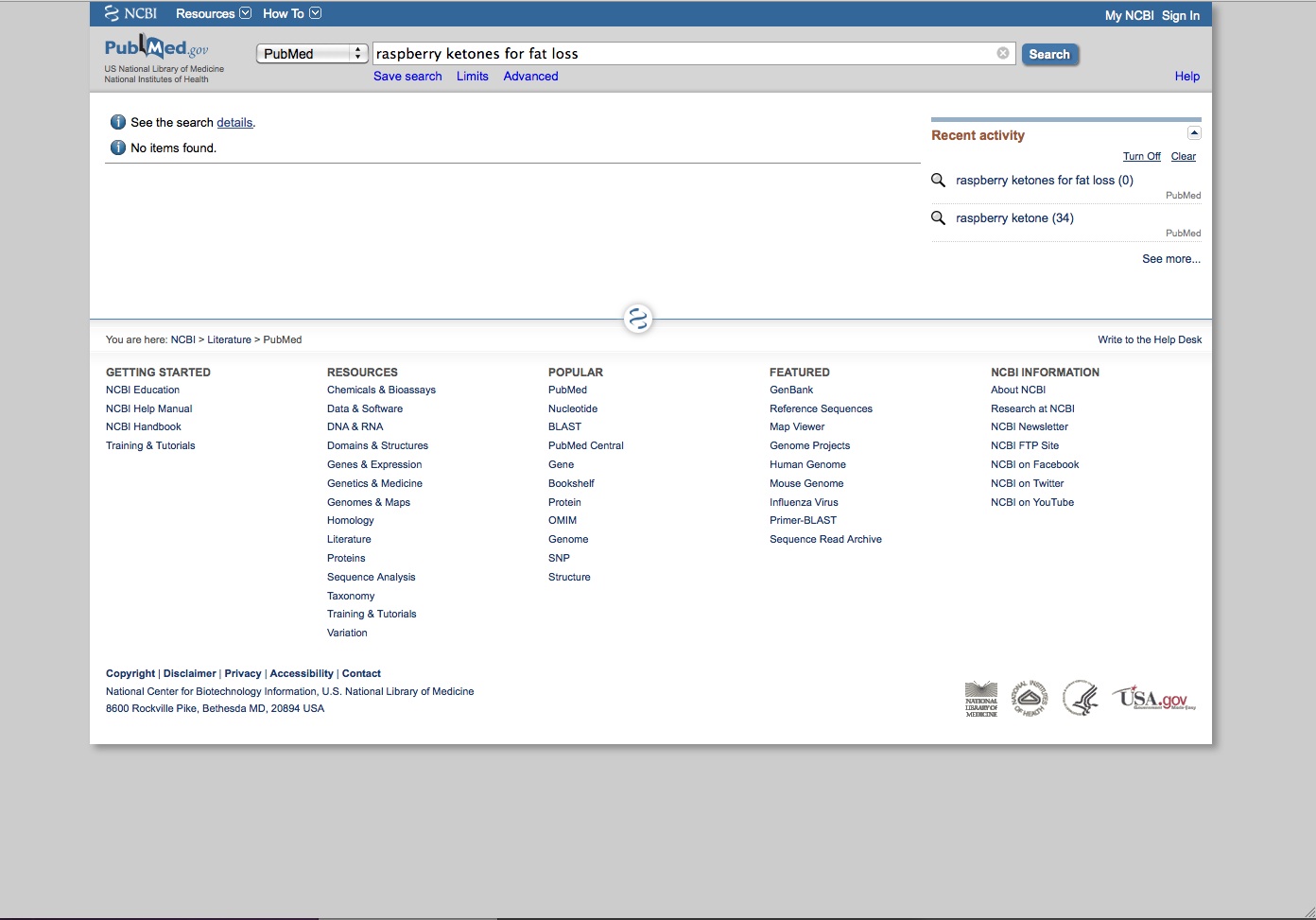Click the NCBI logo in header
Screen dimensions: 1316x920
[131, 13]
